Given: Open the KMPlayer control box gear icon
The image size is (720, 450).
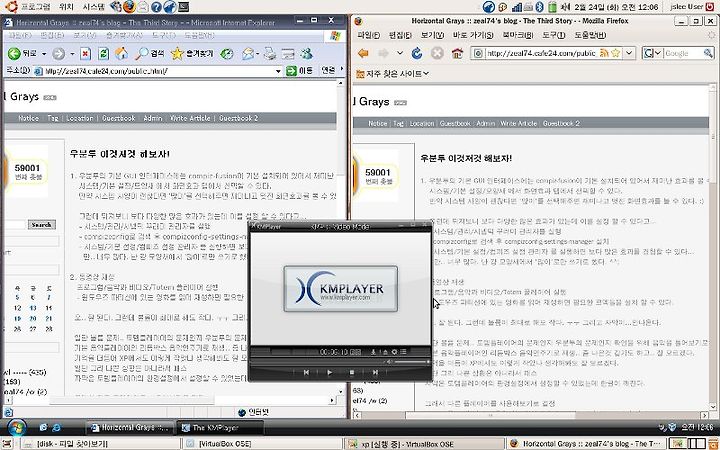Looking at the screenshot, I should click(394, 352).
